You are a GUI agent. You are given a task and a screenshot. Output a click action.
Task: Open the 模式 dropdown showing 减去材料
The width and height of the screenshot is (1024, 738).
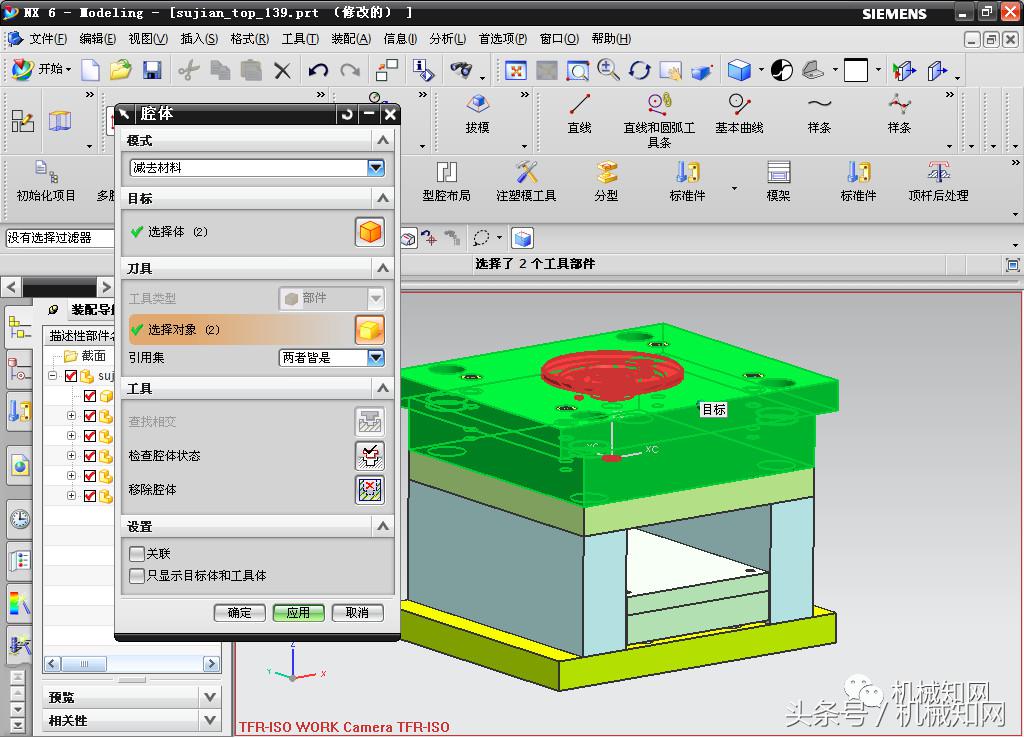click(x=375, y=167)
